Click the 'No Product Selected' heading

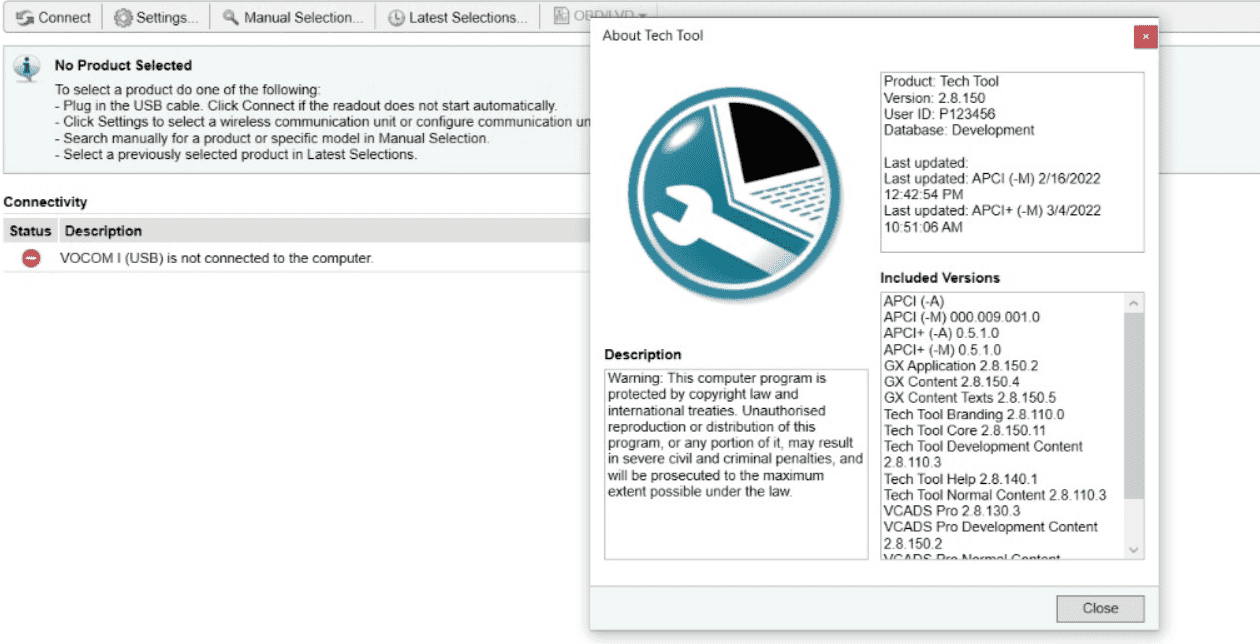pyautogui.click(x=123, y=65)
